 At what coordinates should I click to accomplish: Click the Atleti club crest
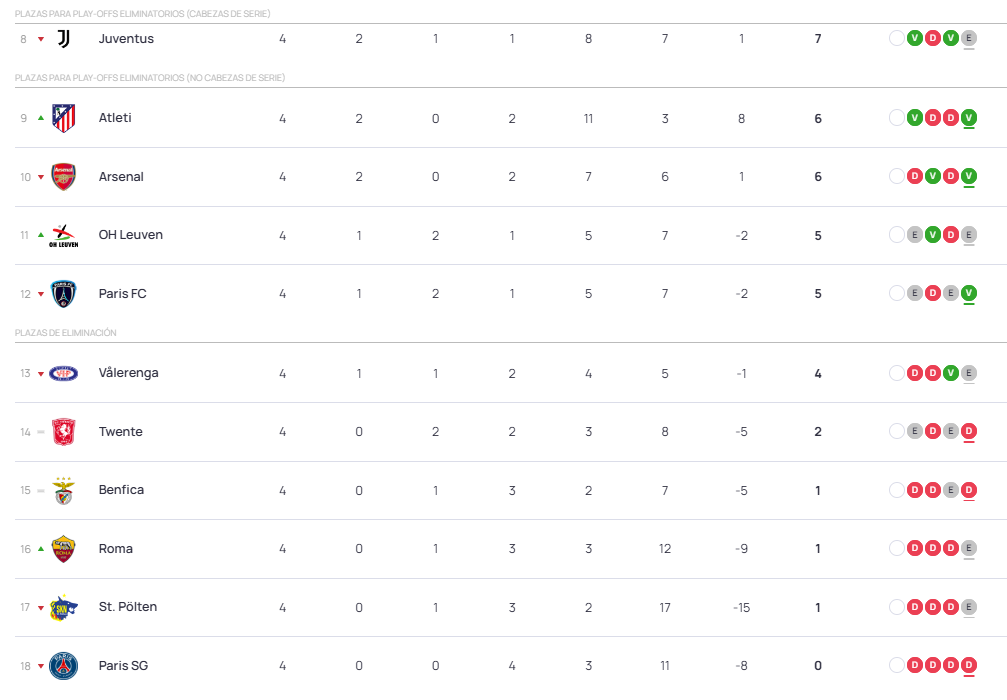point(64,118)
